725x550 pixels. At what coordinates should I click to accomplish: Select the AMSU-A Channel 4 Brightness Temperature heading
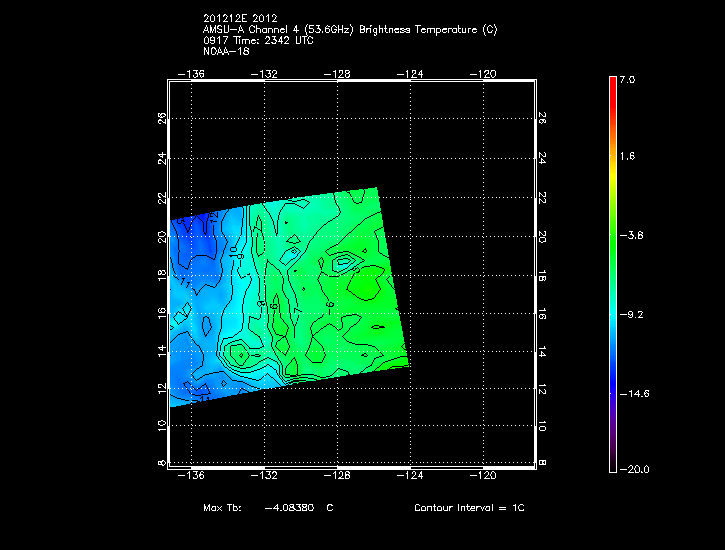pyautogui.click(x=350, y=30)
